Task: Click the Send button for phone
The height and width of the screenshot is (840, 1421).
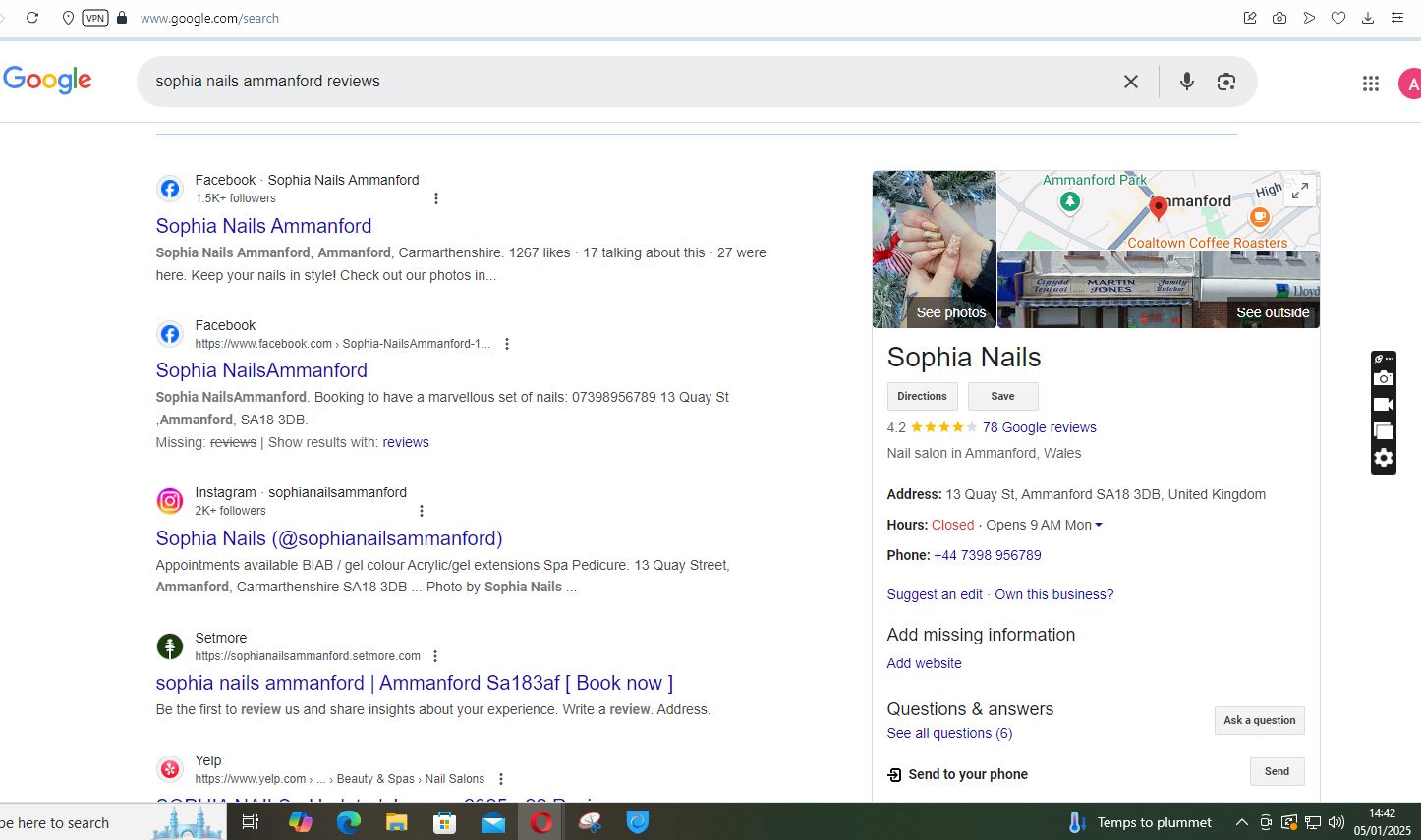Action: click(1277, 771)
